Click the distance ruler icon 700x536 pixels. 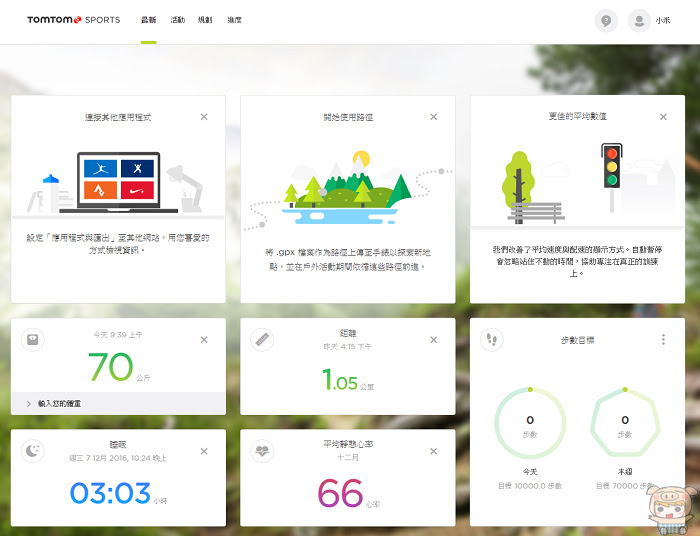click(262, 340)
